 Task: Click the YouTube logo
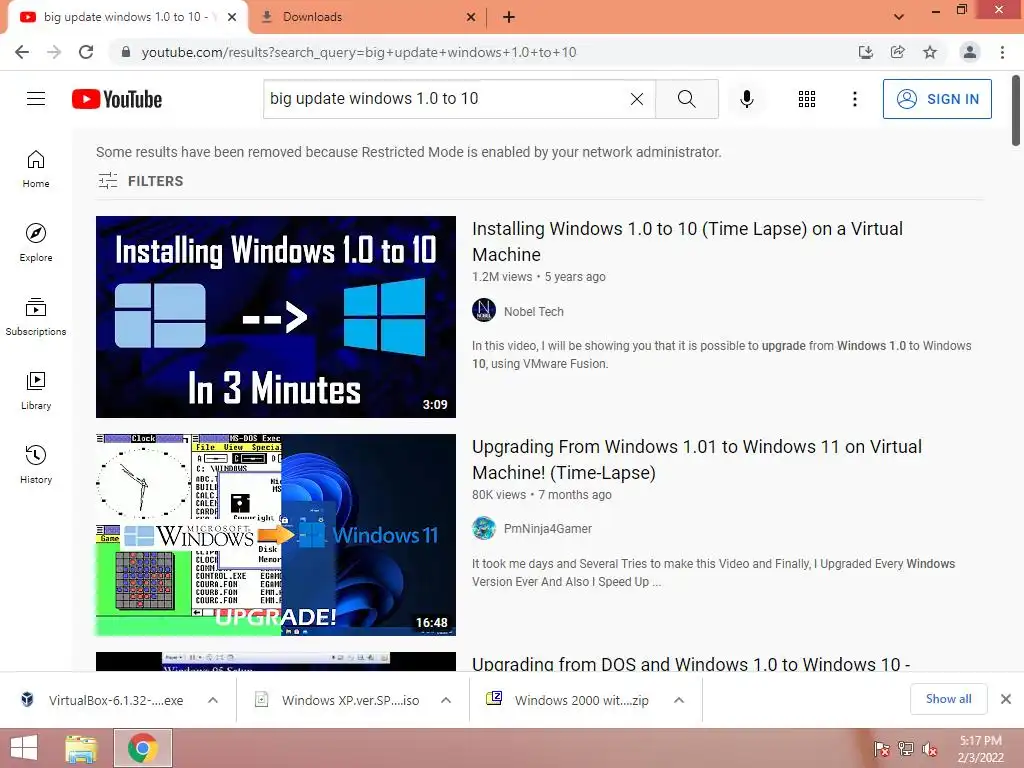tap(117, 99)
